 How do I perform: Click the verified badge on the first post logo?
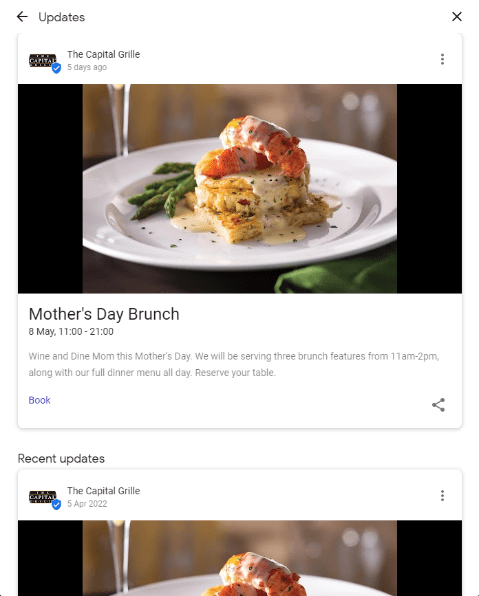point(56,68)
